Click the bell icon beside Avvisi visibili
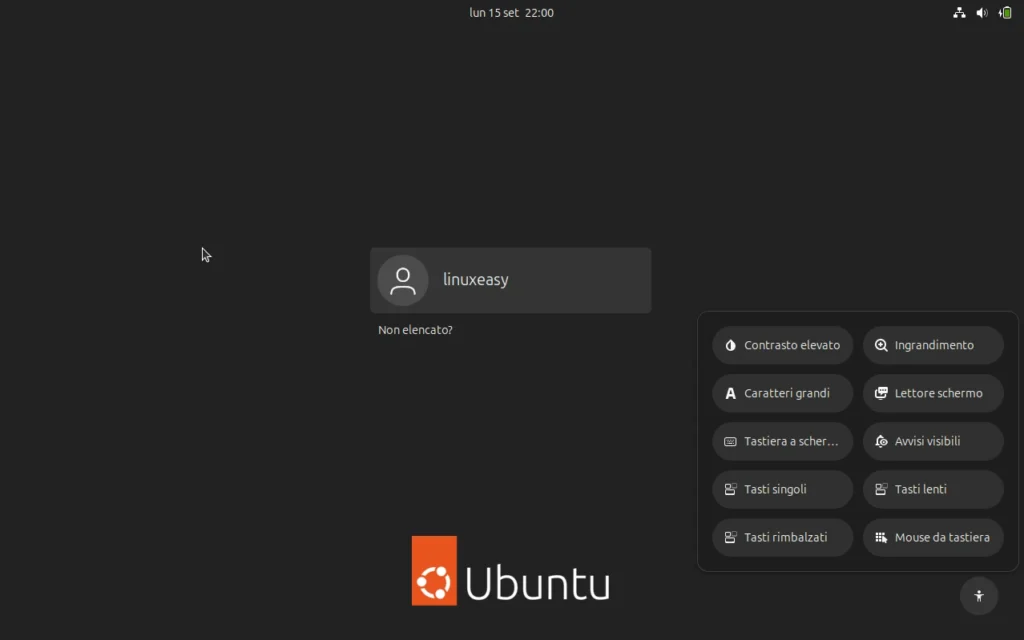Viewport: 1024px width, 640px height. point(880,441)
